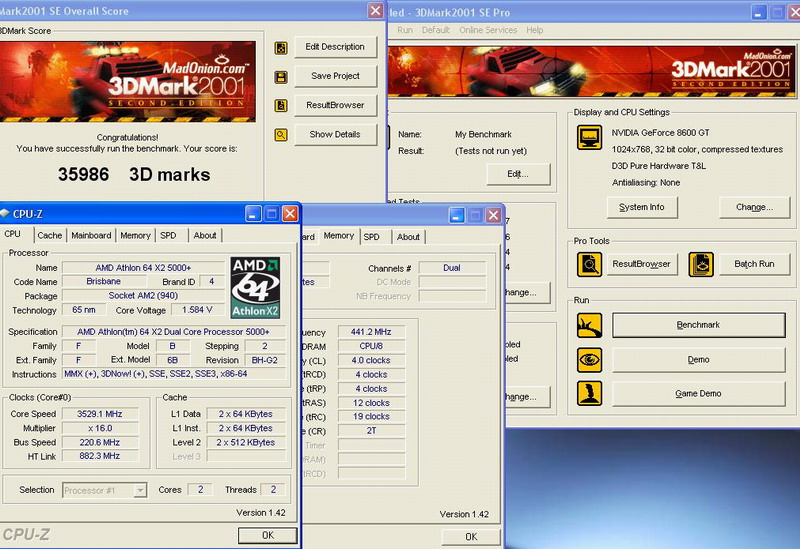Click the Level 2 cache 2 x 512 KBytes value
Screen dimensions: 800x549
246,442
